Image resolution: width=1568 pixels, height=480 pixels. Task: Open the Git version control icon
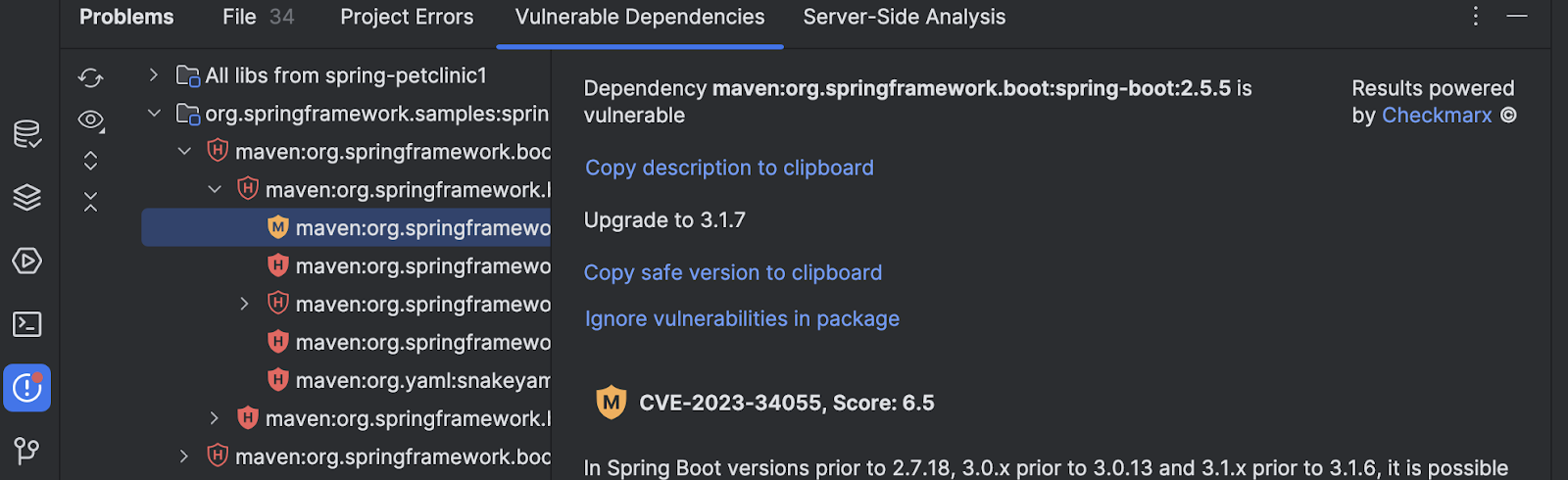26,451
